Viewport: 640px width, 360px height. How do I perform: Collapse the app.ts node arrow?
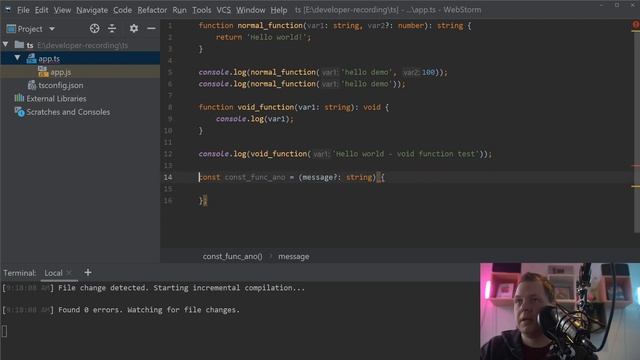(18, 58)
